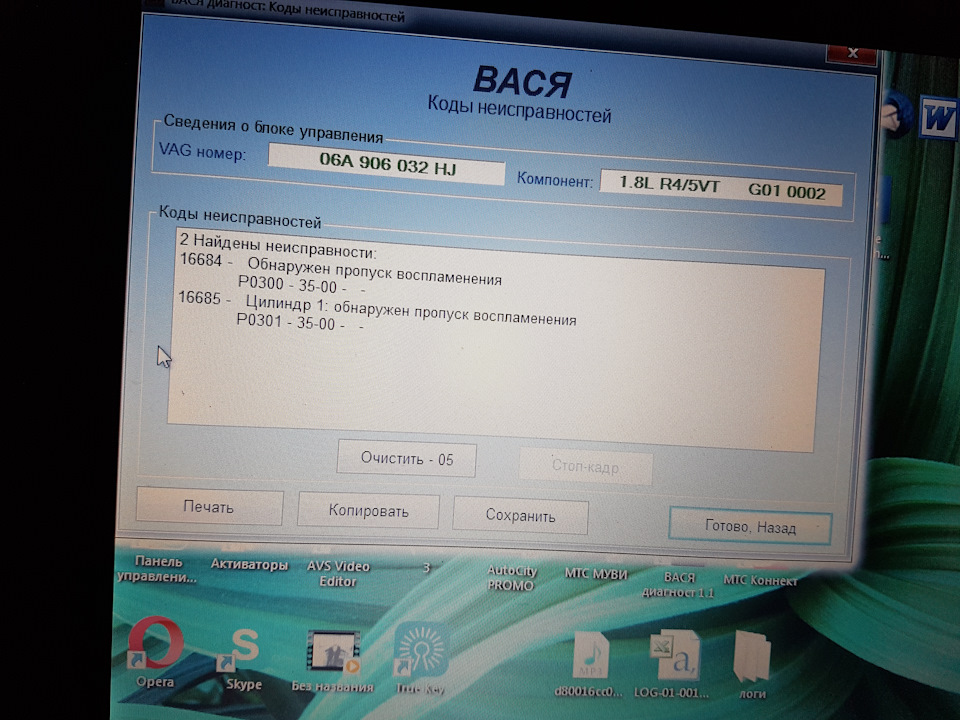Click the Стоп-кадр button
This screenshot has width=960, height=720.
coord(585,467)
